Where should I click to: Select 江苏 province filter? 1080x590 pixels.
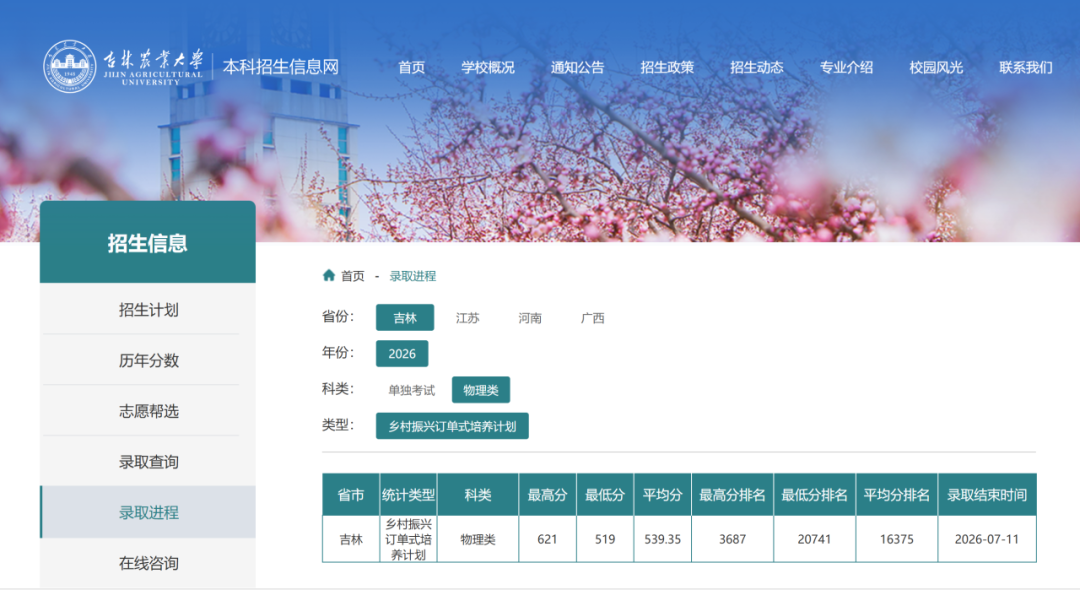coord(467,318)
